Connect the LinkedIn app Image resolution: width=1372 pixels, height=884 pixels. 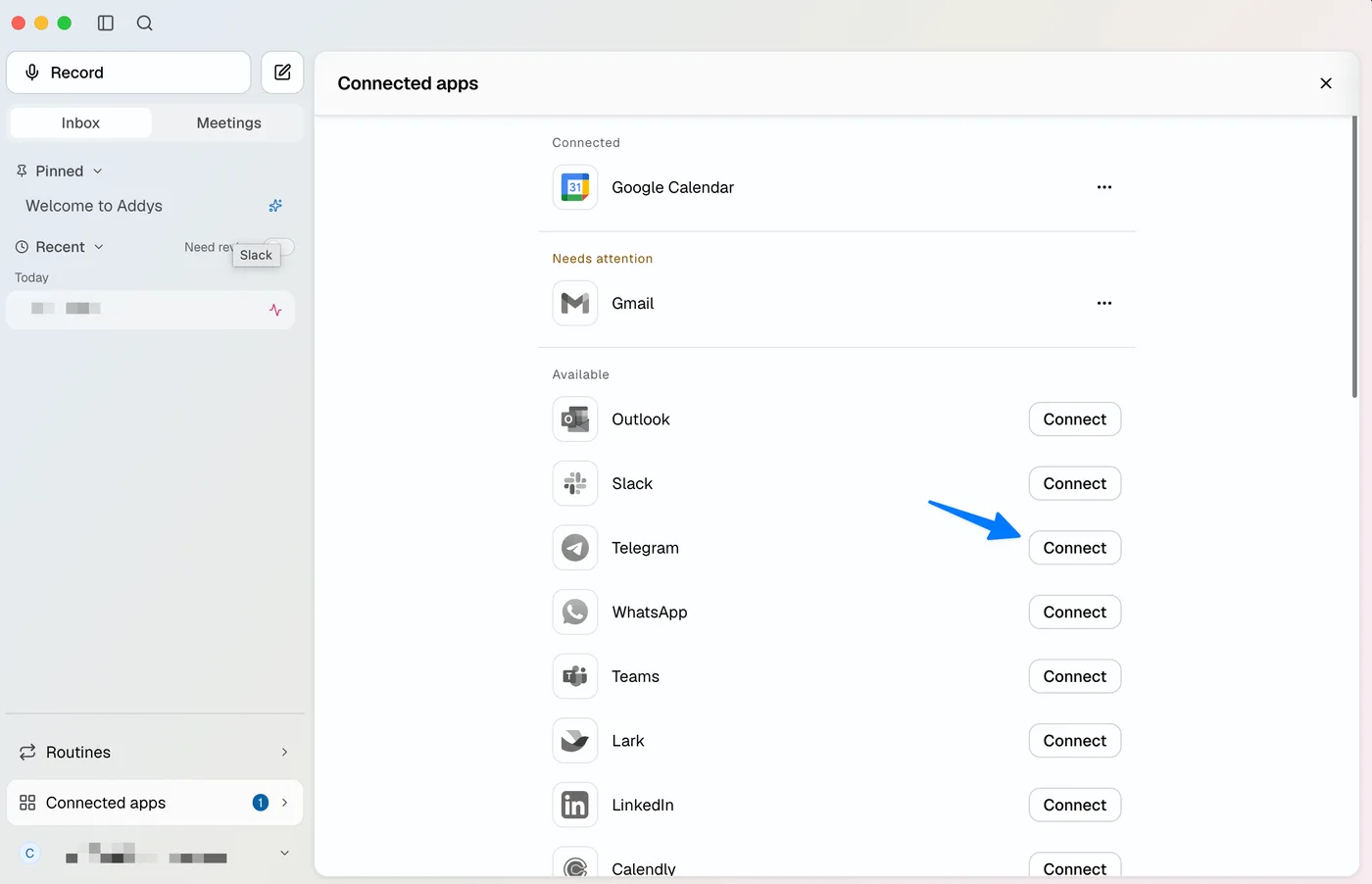tap(1075, 805)
